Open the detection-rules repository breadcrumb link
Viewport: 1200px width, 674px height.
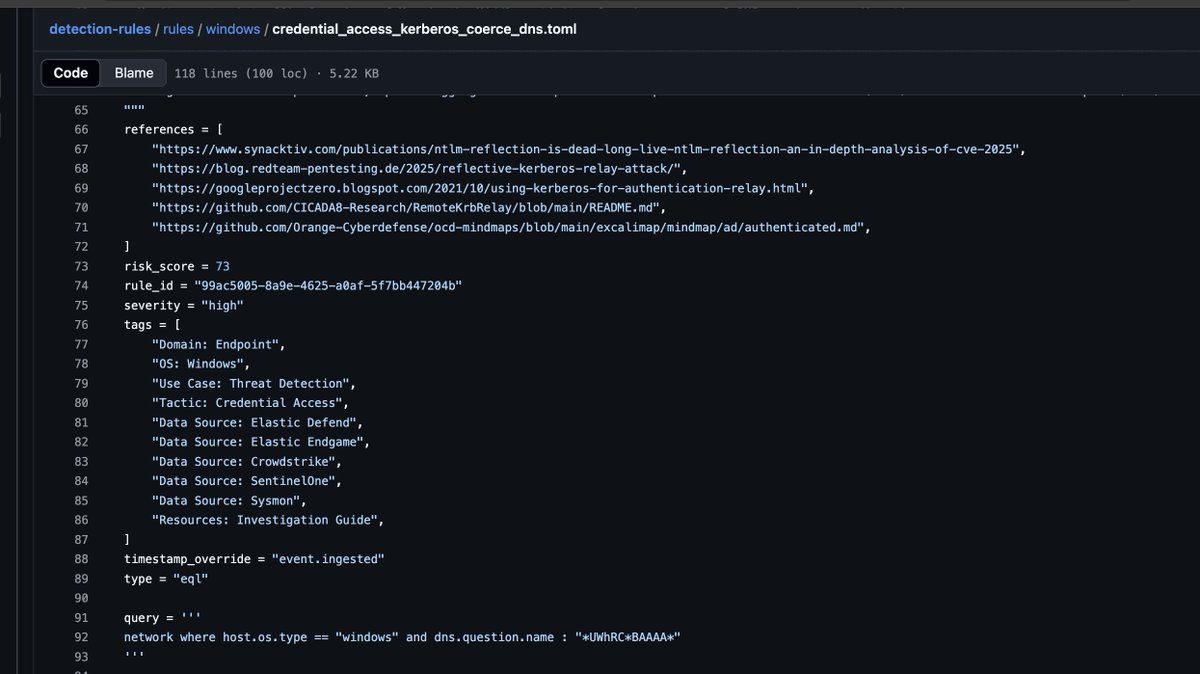[100, 28]
